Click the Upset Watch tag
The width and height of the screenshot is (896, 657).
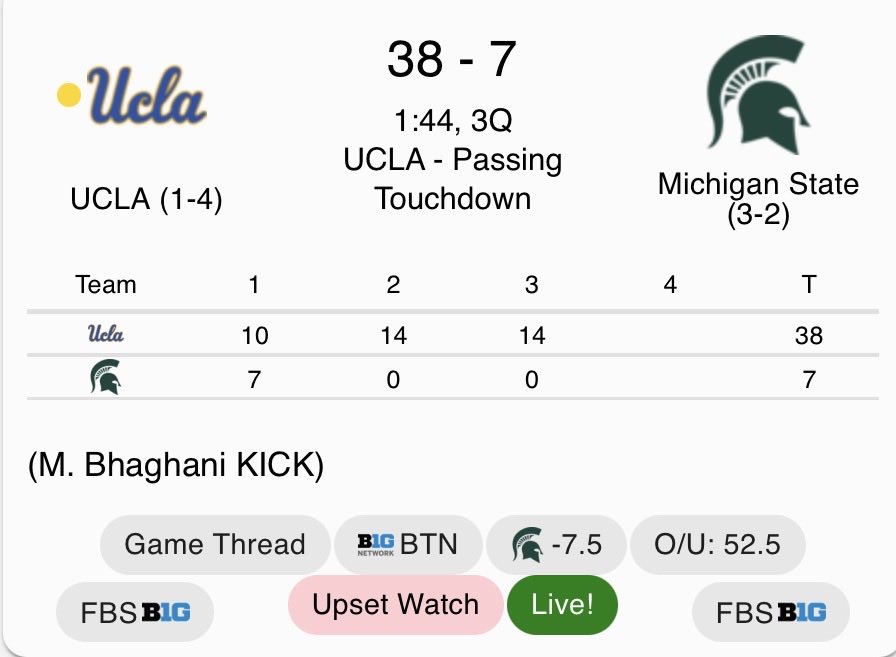click(x=395, y=604)
